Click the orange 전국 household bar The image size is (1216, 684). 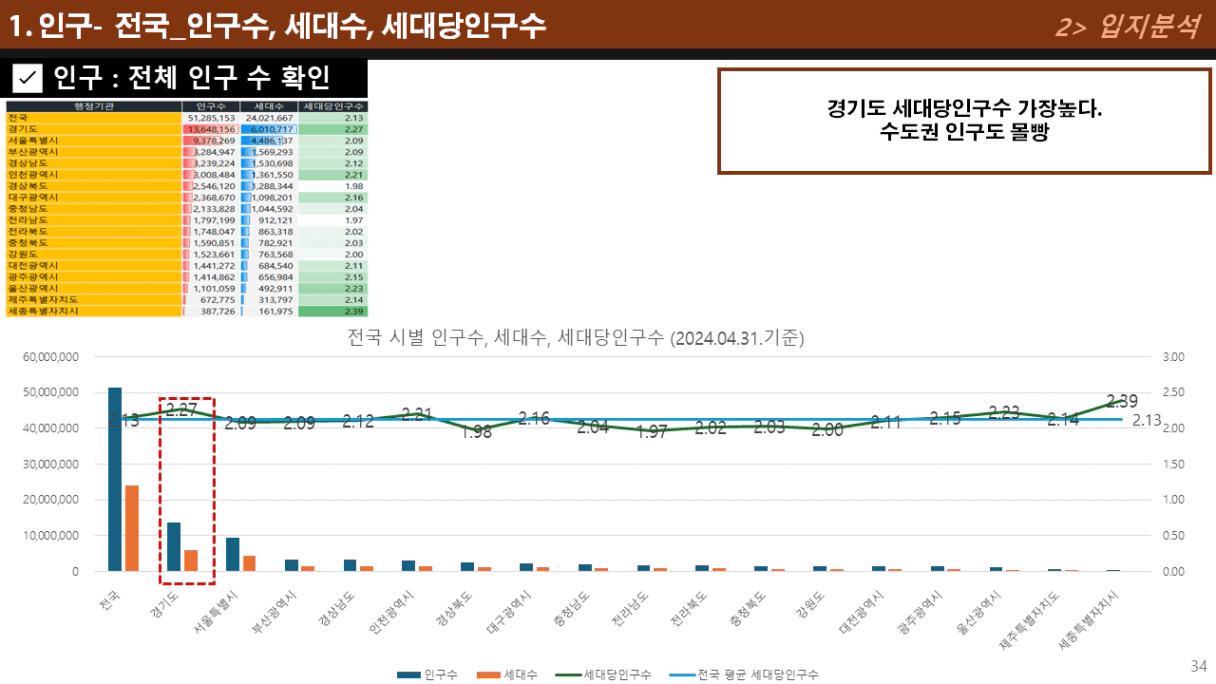[131, 528]
